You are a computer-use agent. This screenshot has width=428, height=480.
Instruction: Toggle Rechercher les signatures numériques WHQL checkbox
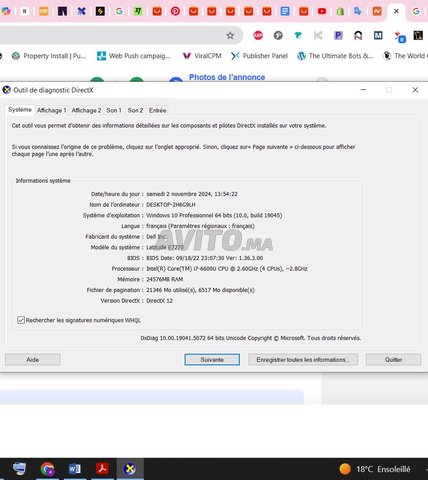click(x=21, y=320)
